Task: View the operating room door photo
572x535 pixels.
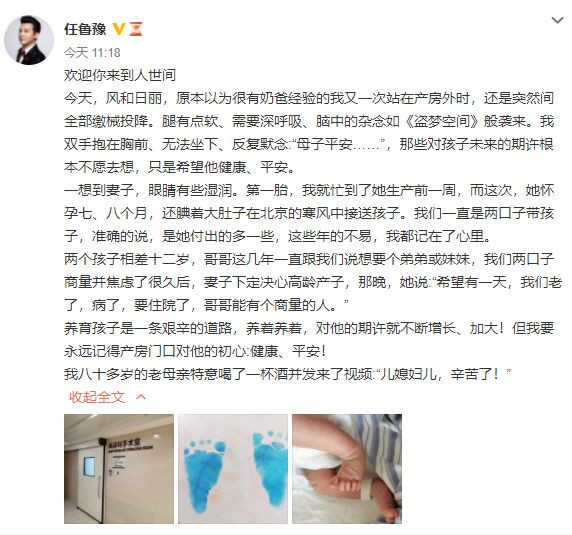Action: 119,469
